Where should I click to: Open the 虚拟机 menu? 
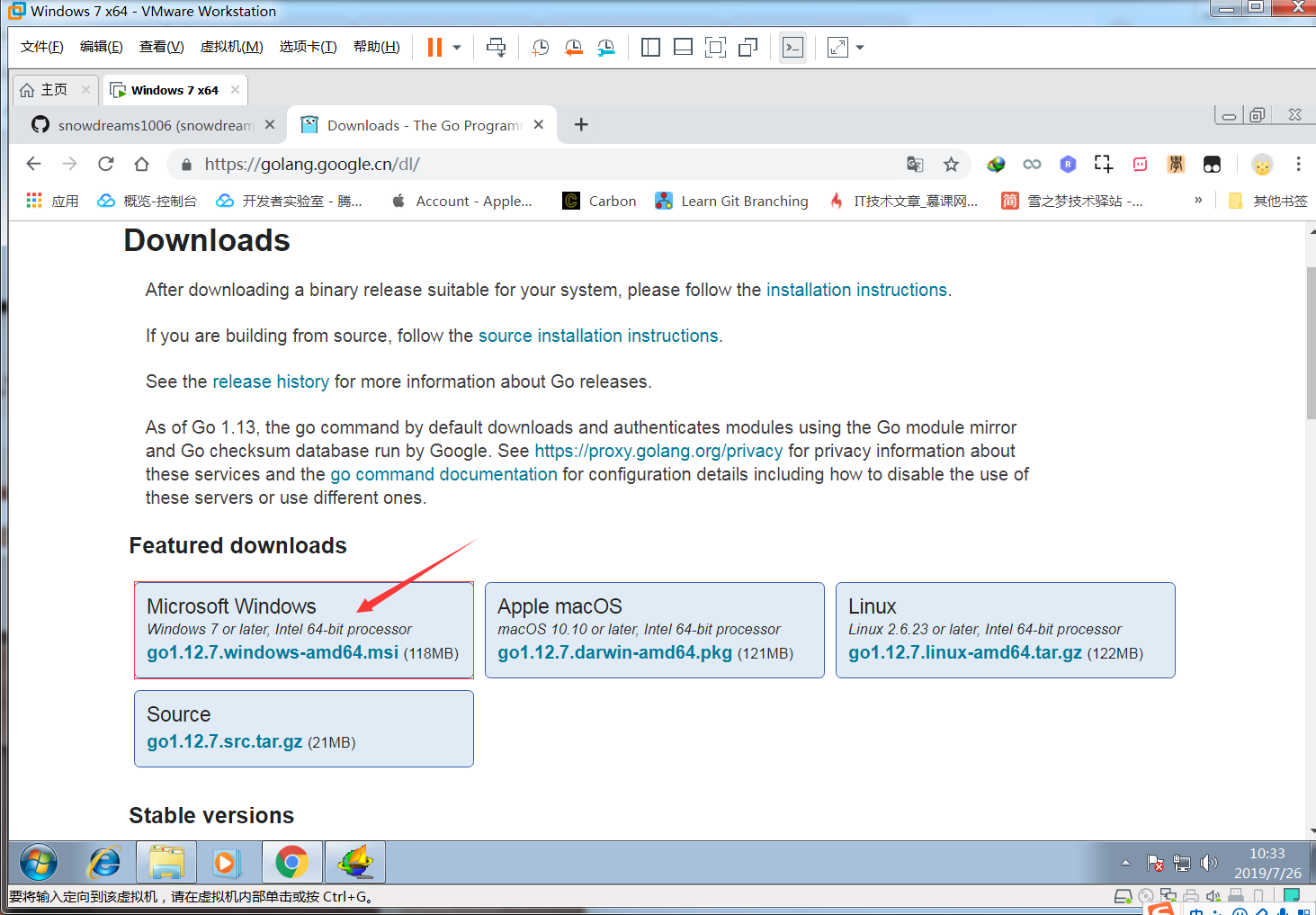coord(230,46)
